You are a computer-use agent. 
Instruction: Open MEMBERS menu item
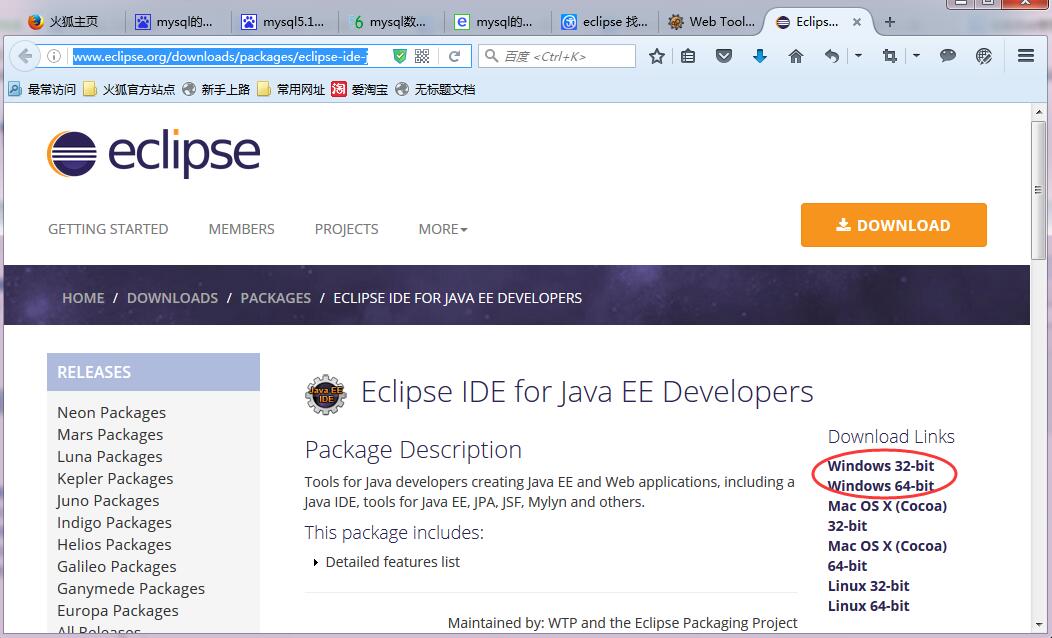[242, 229]
